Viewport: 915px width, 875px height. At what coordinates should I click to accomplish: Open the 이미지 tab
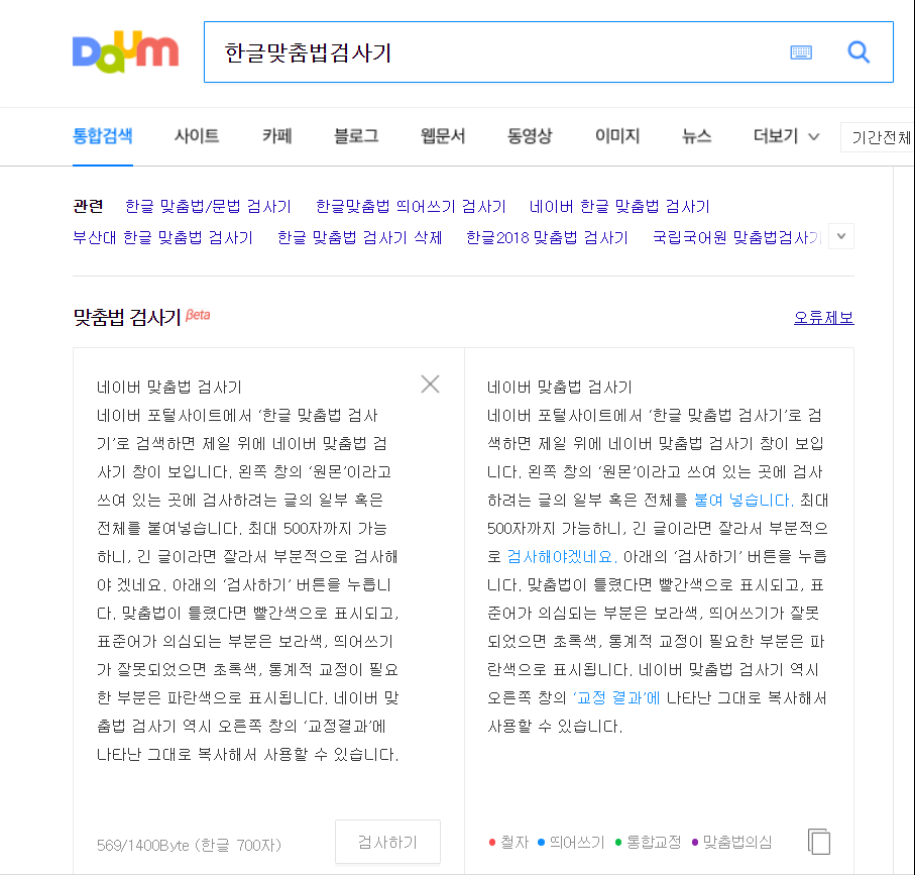coord(617,136)
